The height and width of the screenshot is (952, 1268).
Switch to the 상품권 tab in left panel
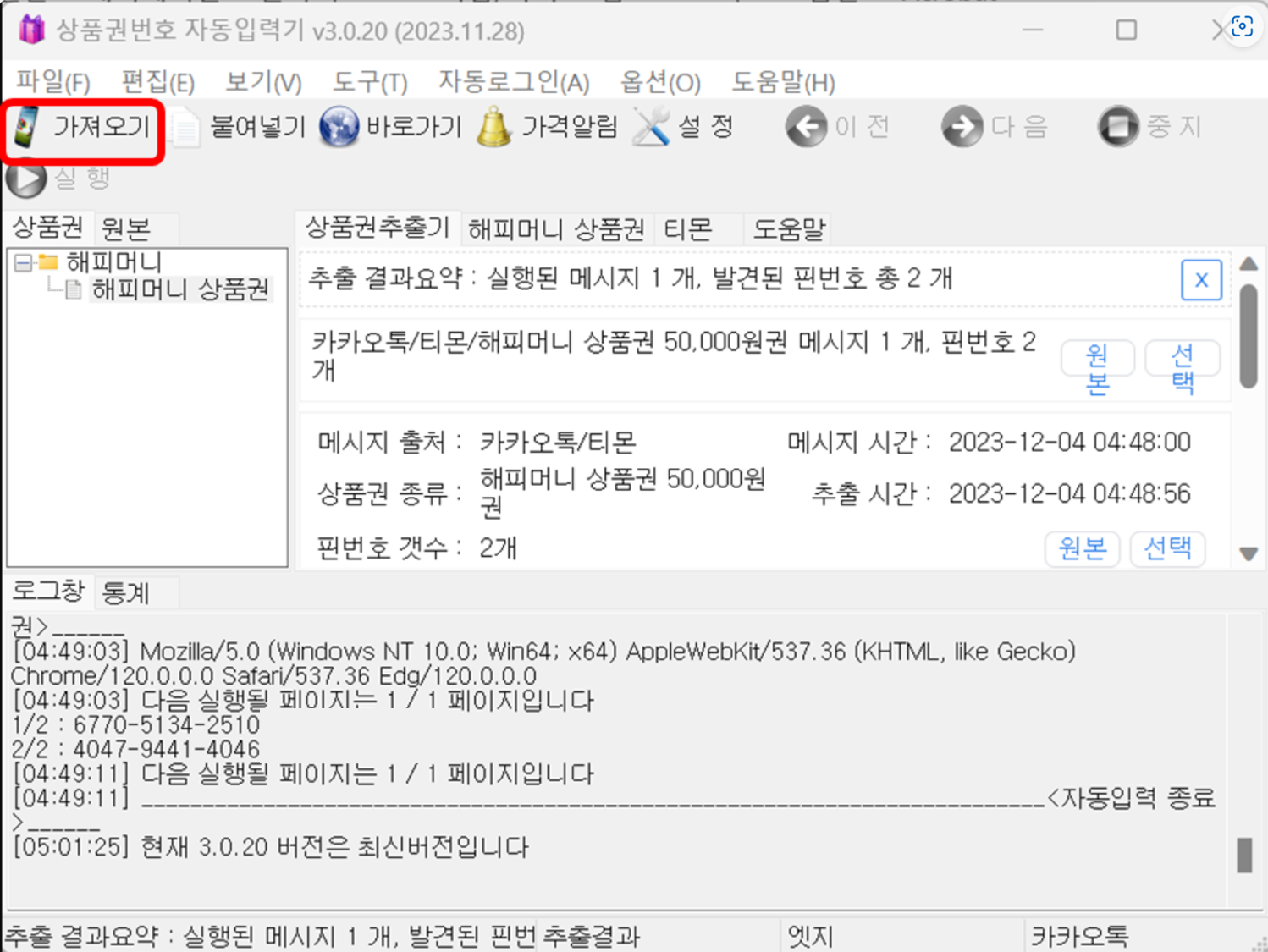48,227
